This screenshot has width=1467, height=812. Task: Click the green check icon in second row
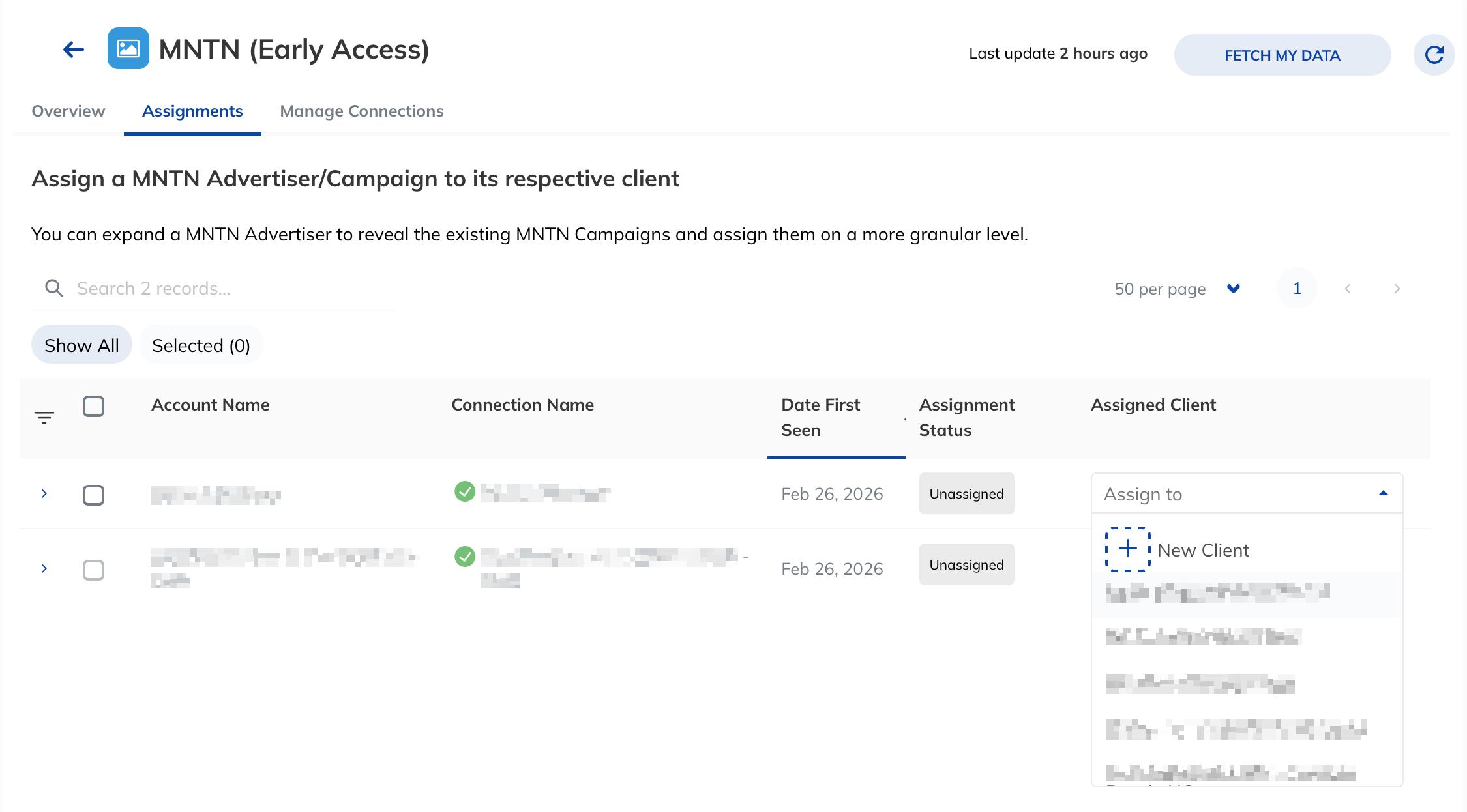465,557
